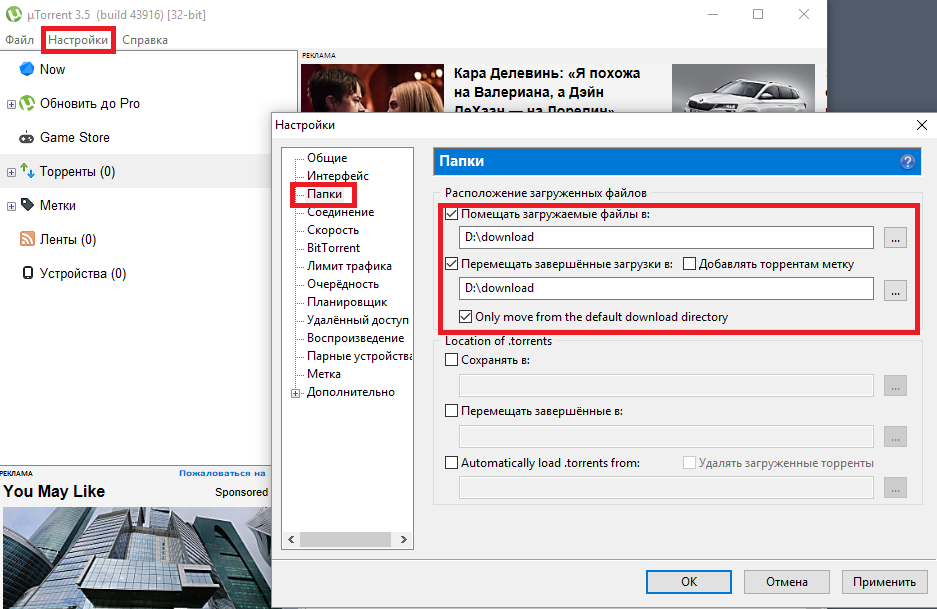The height and width of the screenshot is (609, 937).
Task: Click the Labels tag icon
Action: 28,205
